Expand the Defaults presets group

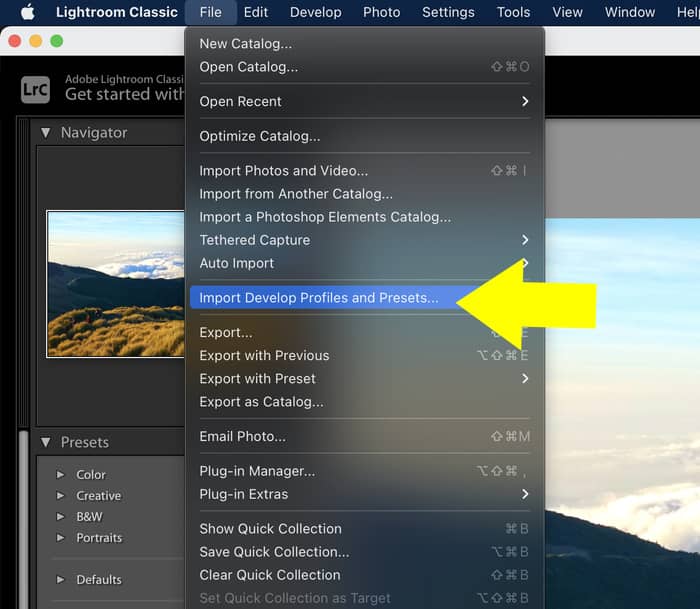coord(61,580)
